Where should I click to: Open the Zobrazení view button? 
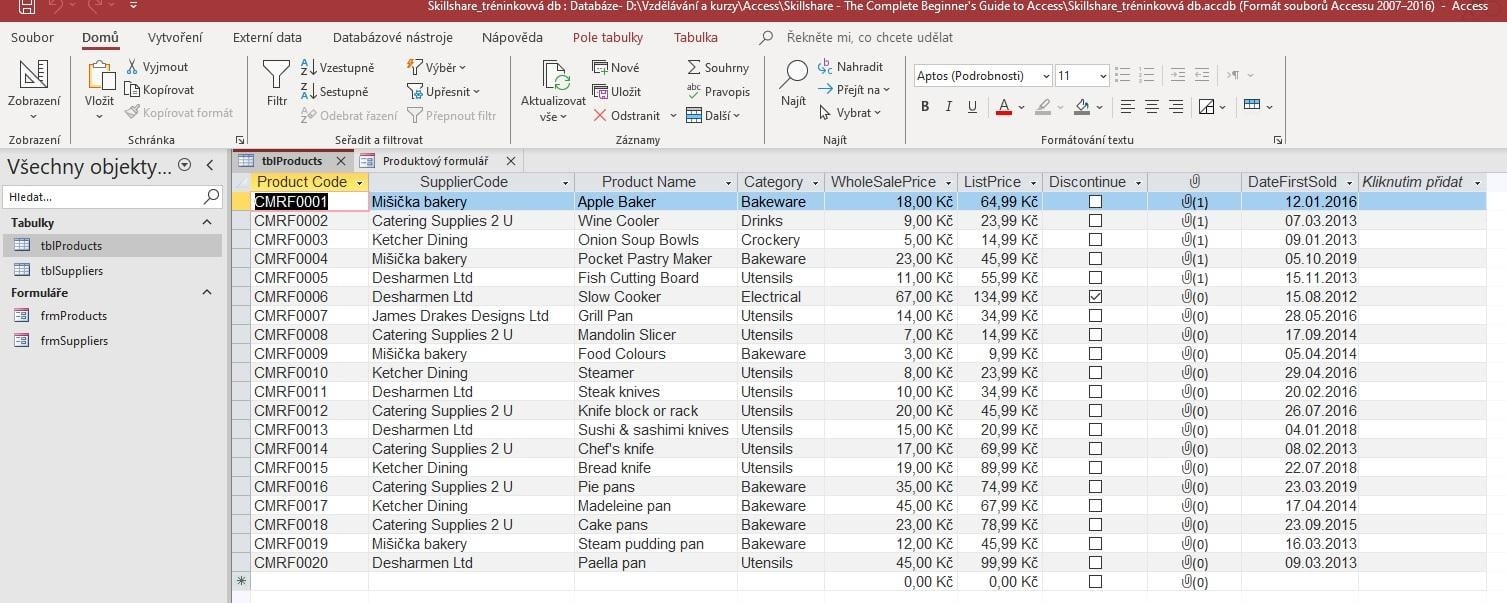tap(33, 90)
